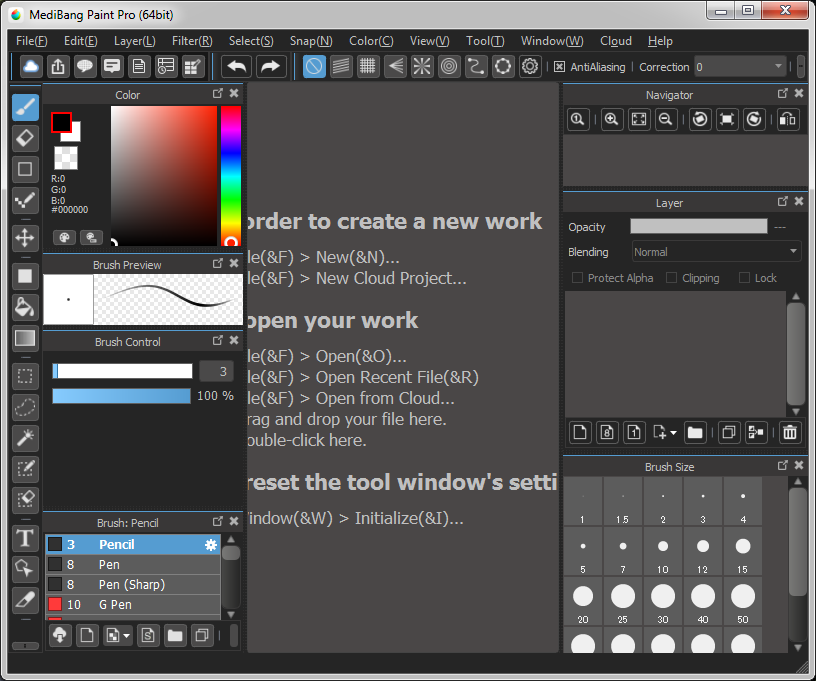
Task: Select the Magic Wand tool
Action: coord(24,438)
